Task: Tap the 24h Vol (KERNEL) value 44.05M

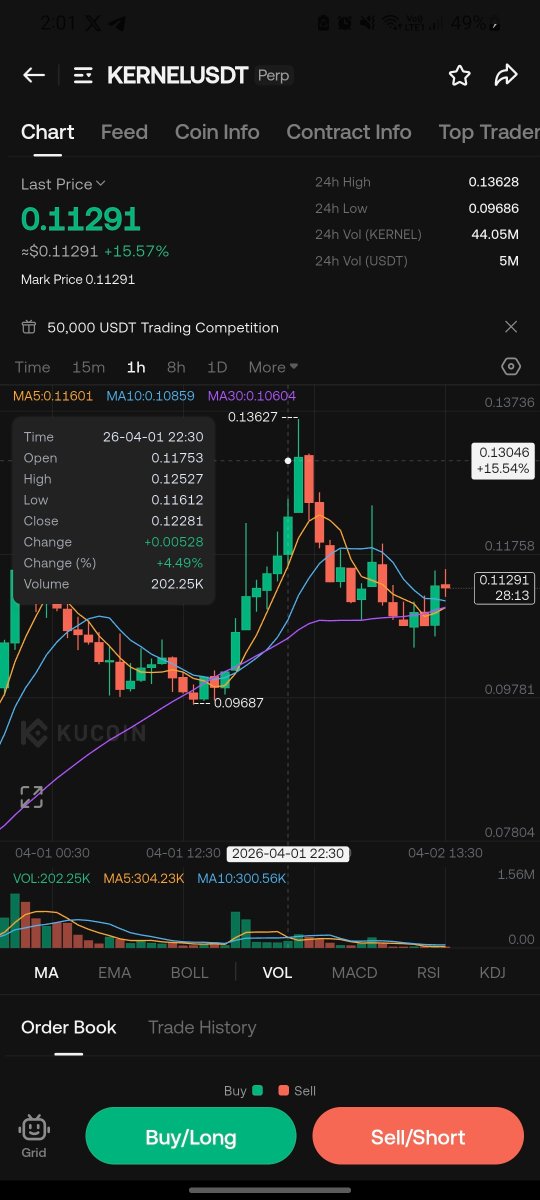Action: (496, 234)
